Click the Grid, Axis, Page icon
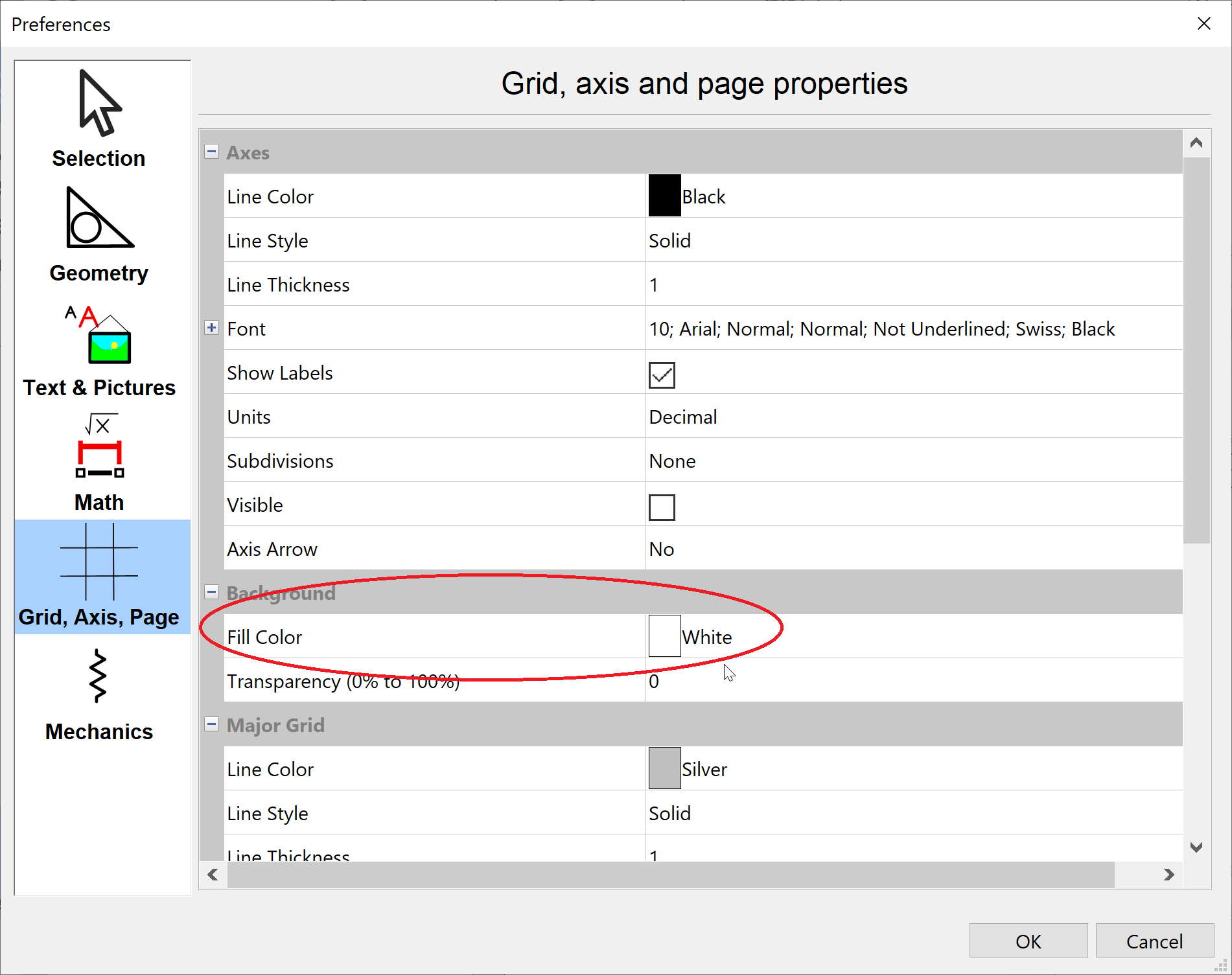The width and height of the screenshot is (1232, 975). coord(99,562)
